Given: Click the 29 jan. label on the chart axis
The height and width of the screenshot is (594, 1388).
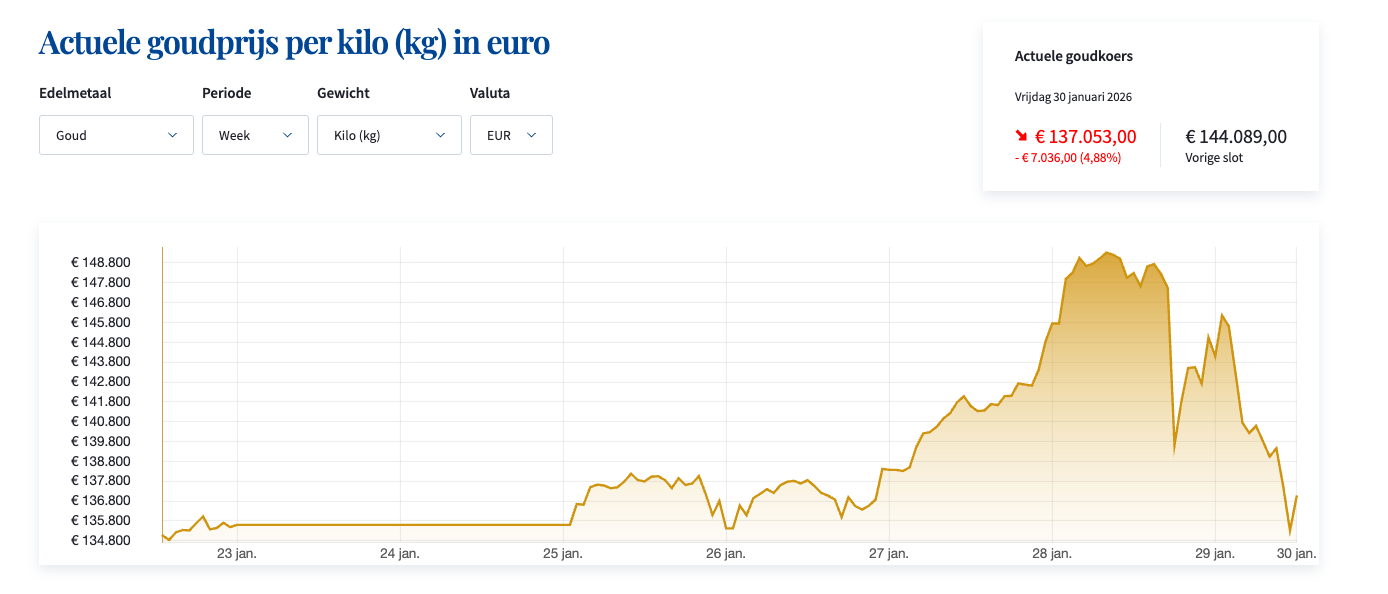Looking at the screenshot, I should (1216, 553).
